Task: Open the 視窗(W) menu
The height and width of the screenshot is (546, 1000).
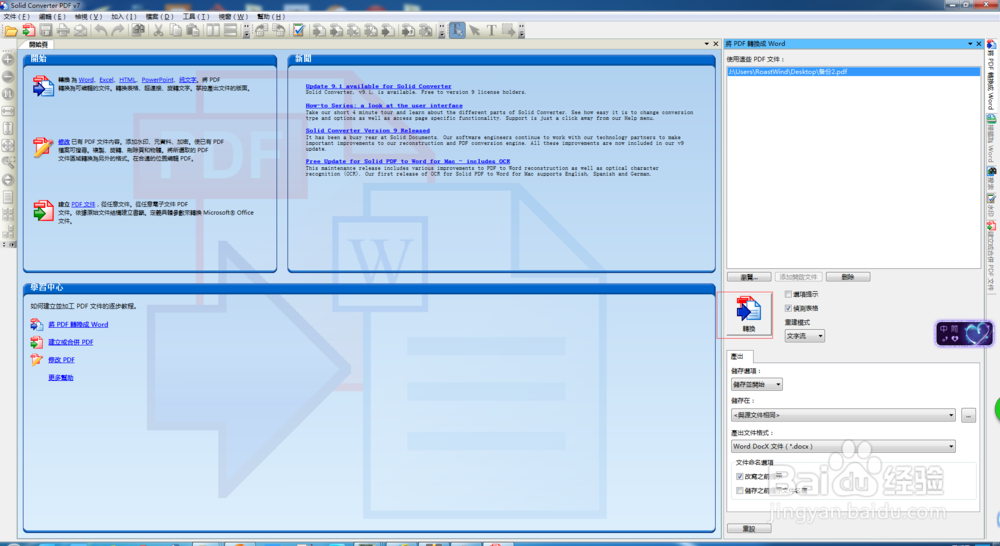Action: (233, 17)
